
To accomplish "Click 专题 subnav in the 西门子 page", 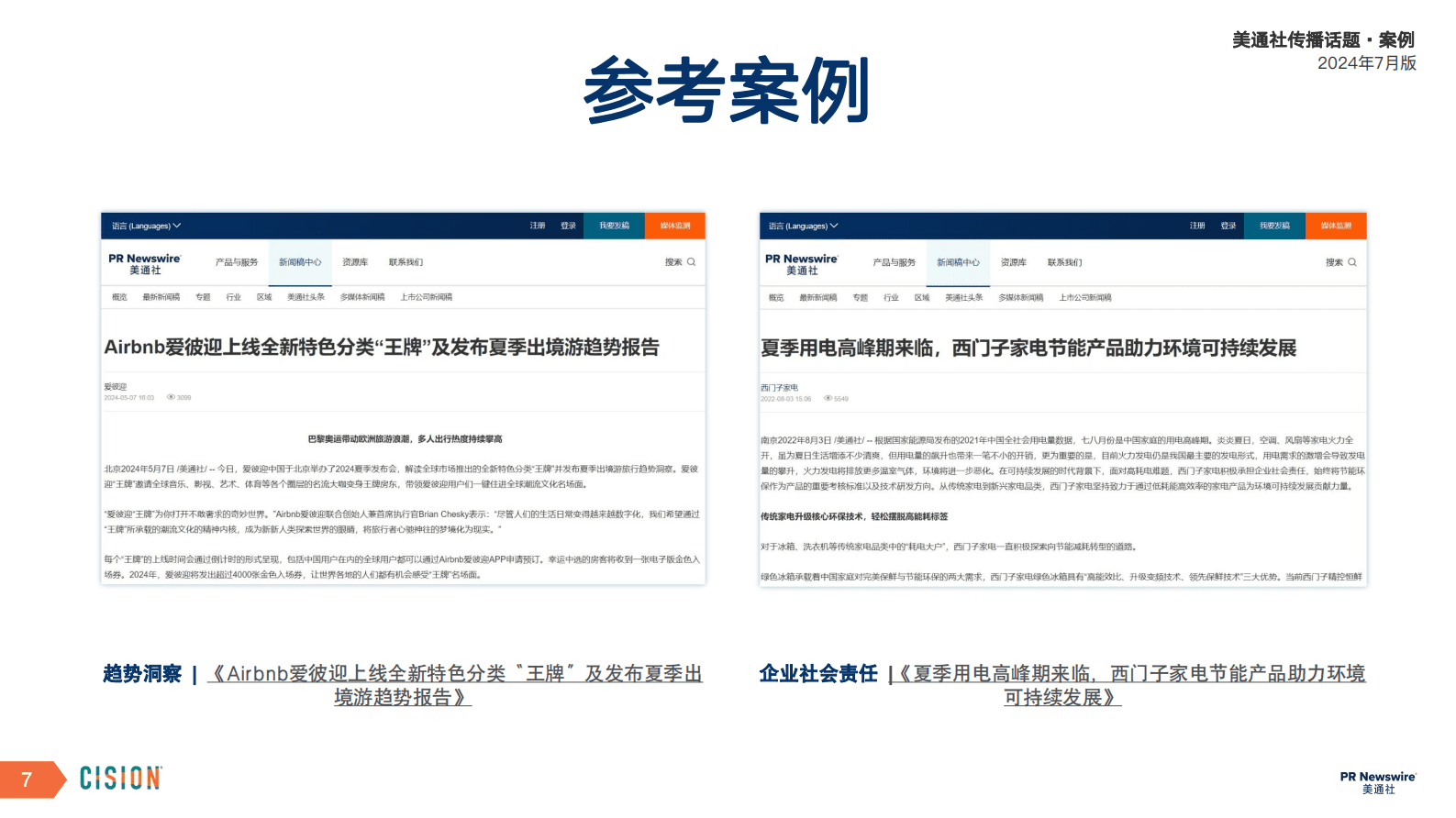I will (x=860, y=298).
